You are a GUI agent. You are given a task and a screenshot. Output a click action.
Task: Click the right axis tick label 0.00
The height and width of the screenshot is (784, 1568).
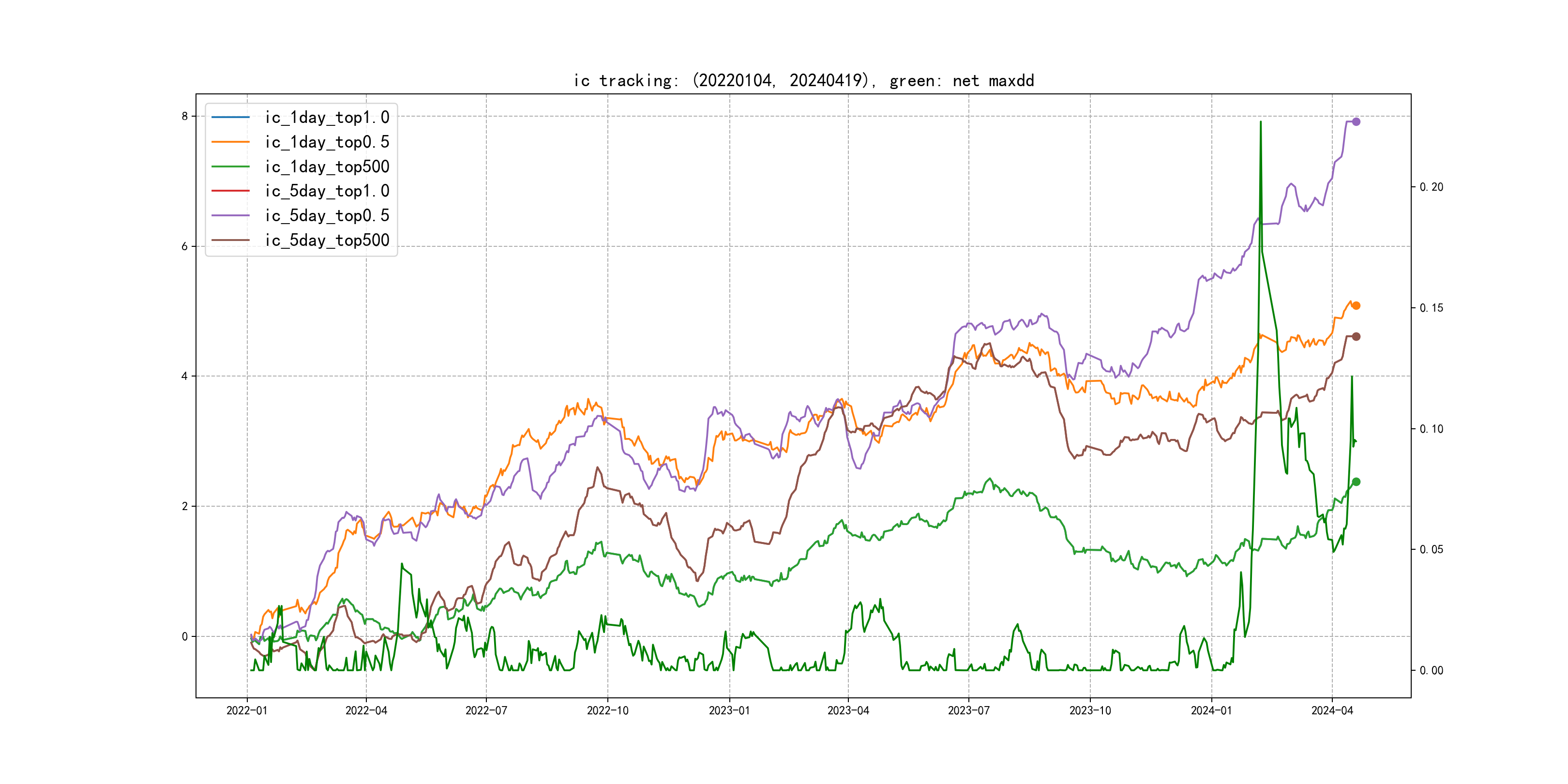(1431, 670)
